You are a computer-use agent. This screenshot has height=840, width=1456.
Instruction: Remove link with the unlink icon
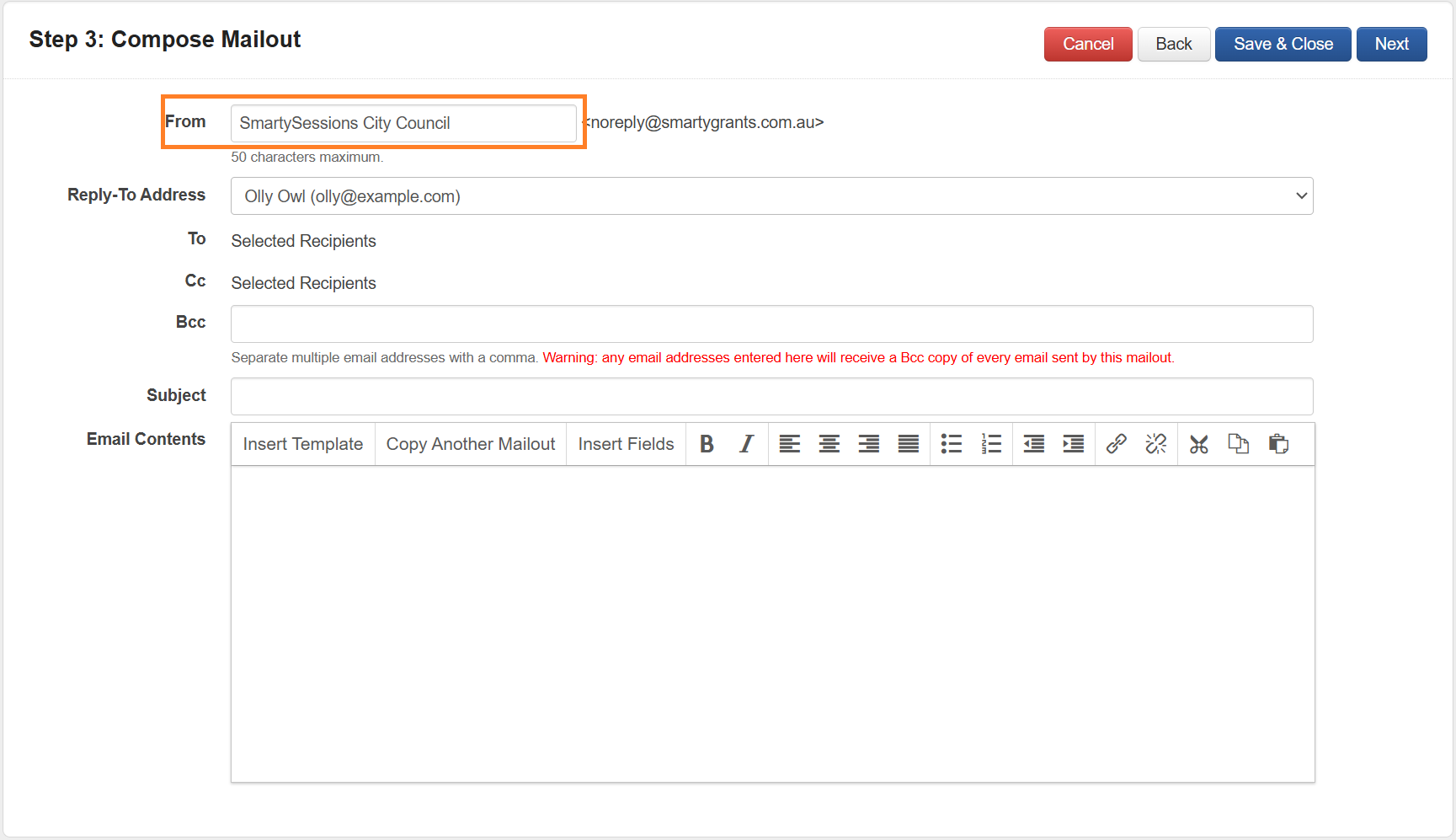tap(1155, 444)
